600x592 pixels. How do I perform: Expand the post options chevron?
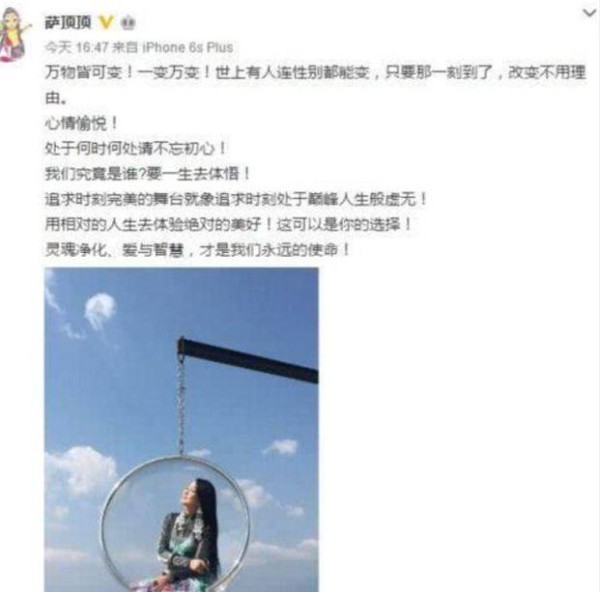point(590,13)
